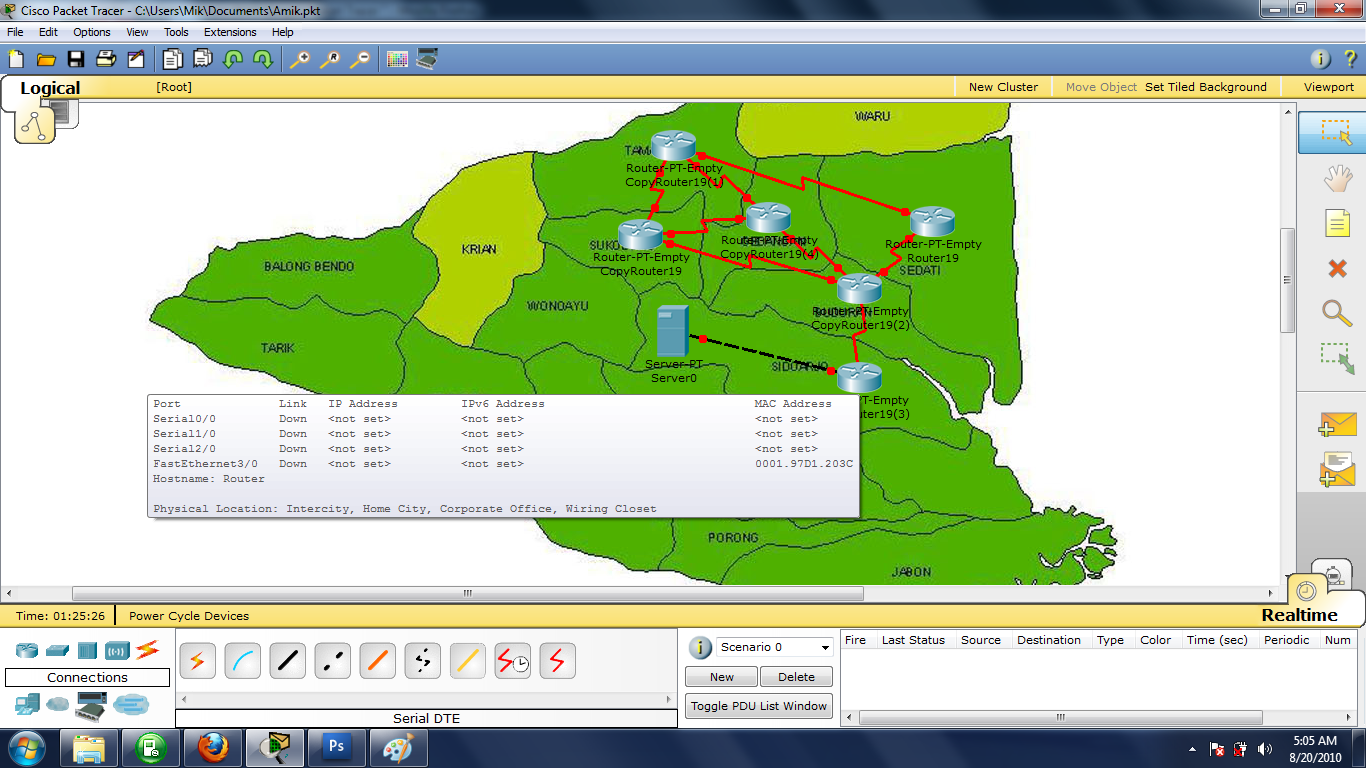Select the Resize Shape tool
The image size is (1366, 768).
tap(1337, 358)
